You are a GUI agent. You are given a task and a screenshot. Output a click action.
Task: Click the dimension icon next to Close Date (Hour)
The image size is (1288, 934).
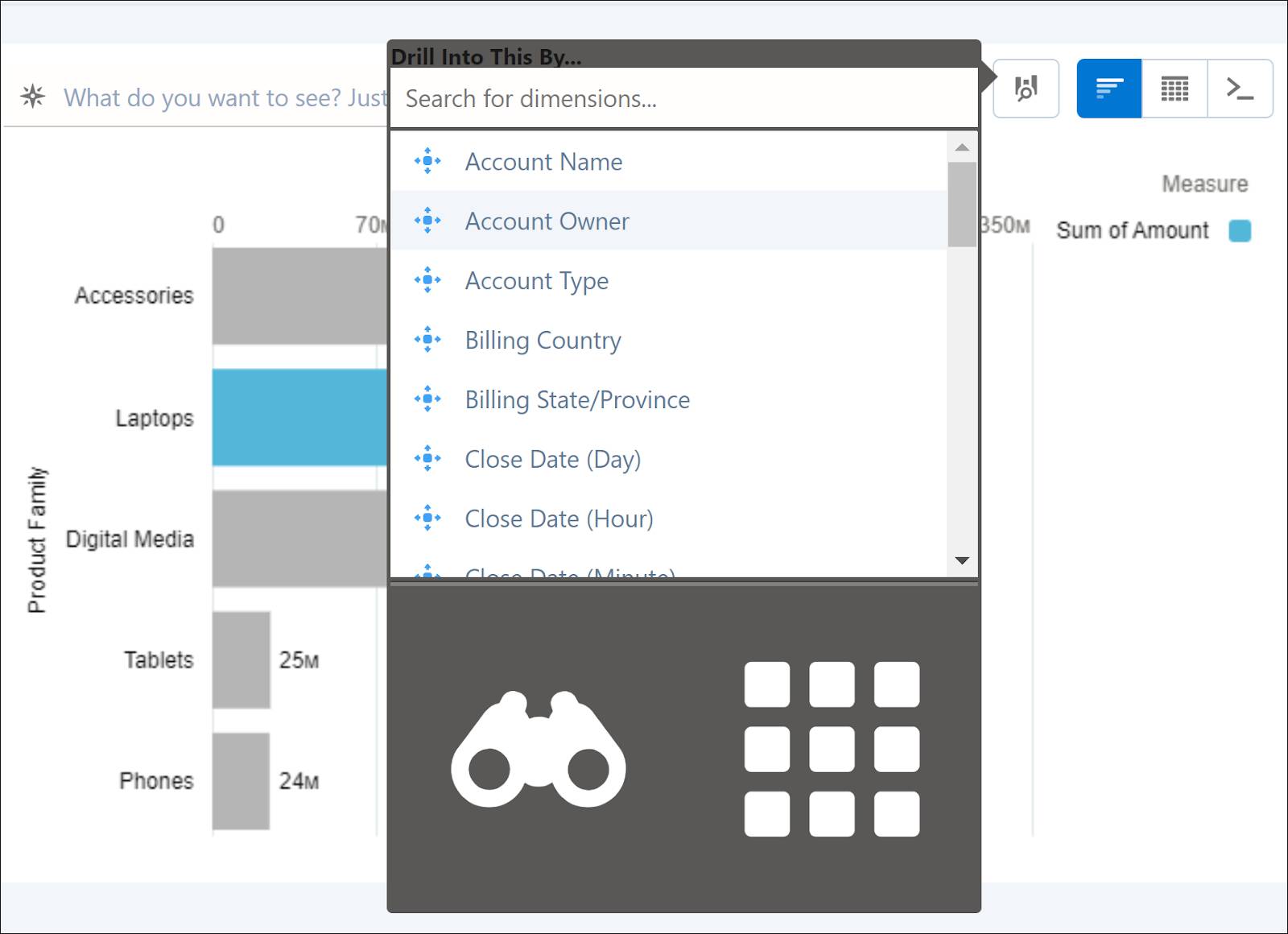tap(427, 518)
